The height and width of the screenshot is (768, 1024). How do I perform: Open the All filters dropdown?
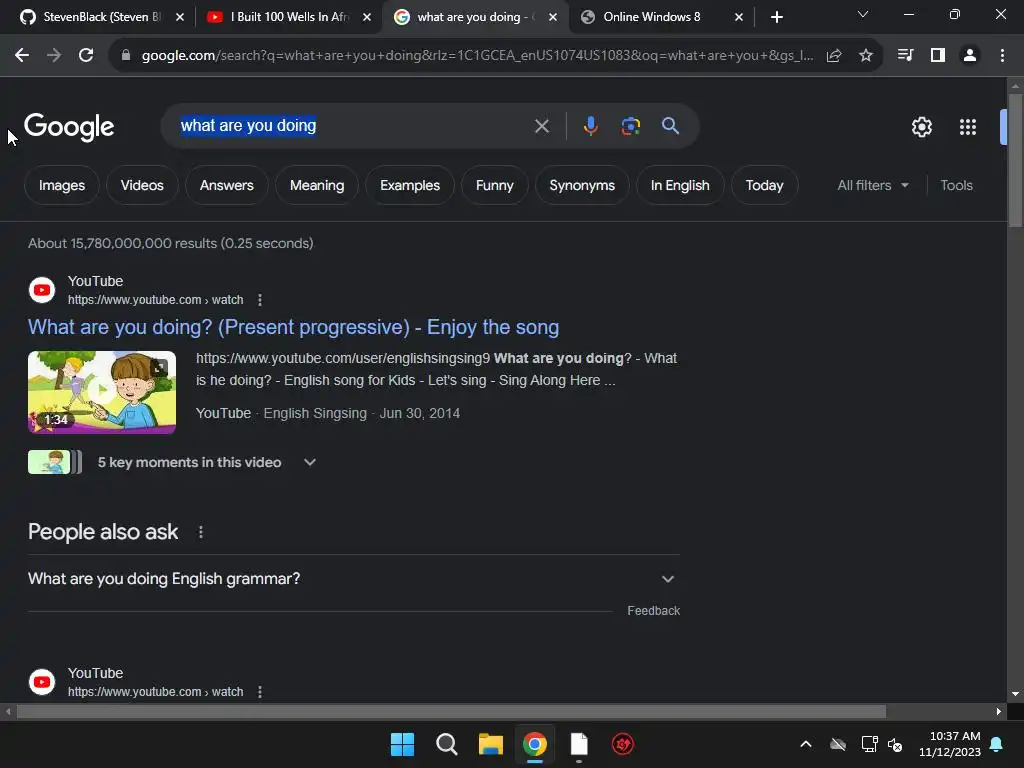click(872, 185)
